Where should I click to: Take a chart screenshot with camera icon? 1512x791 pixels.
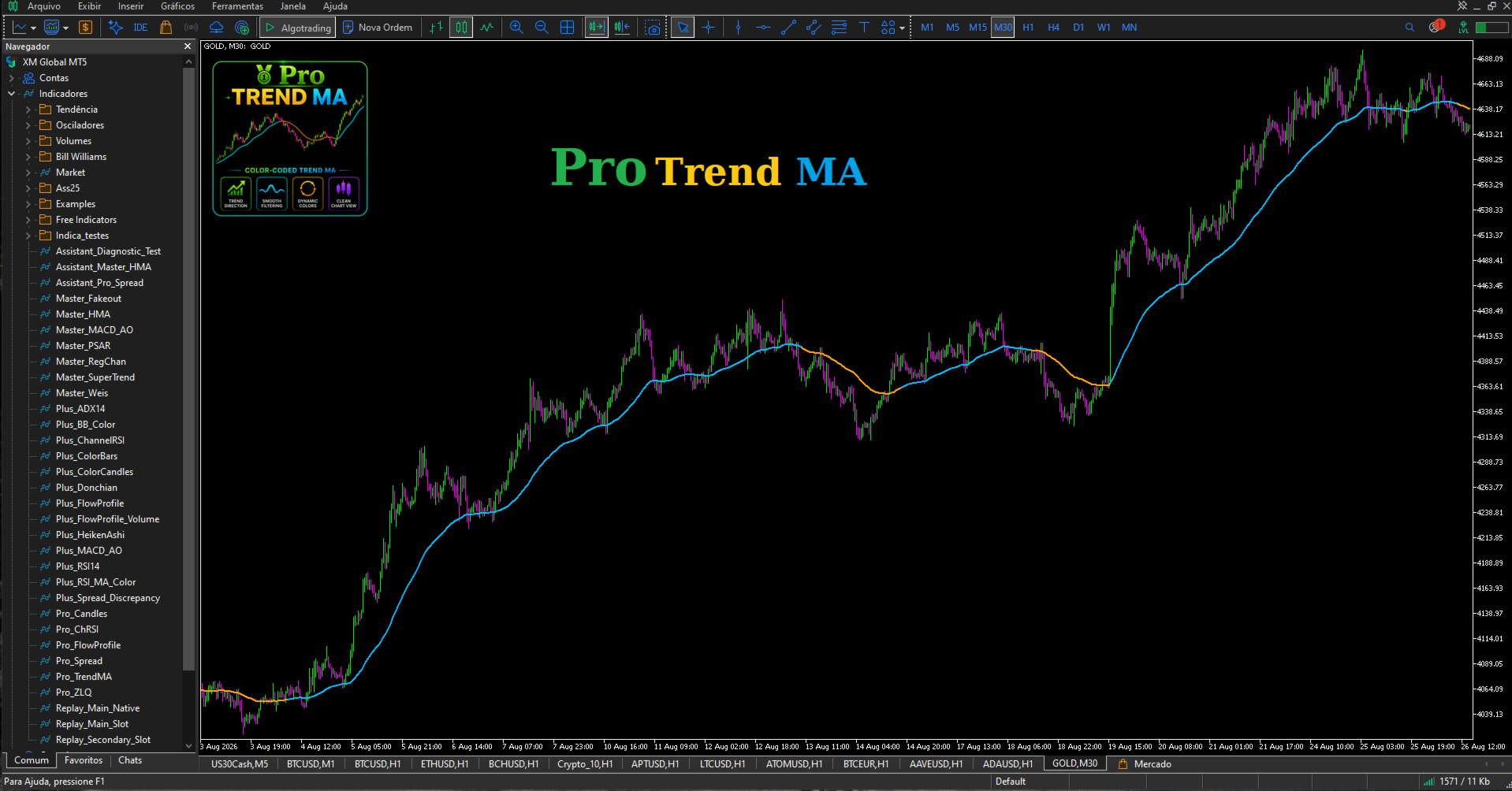point(653,28)
